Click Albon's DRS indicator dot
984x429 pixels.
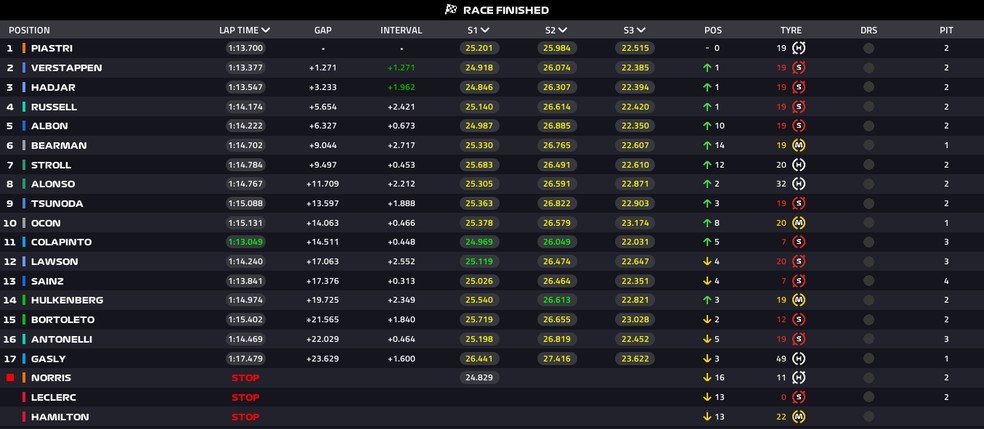[869, 126]
